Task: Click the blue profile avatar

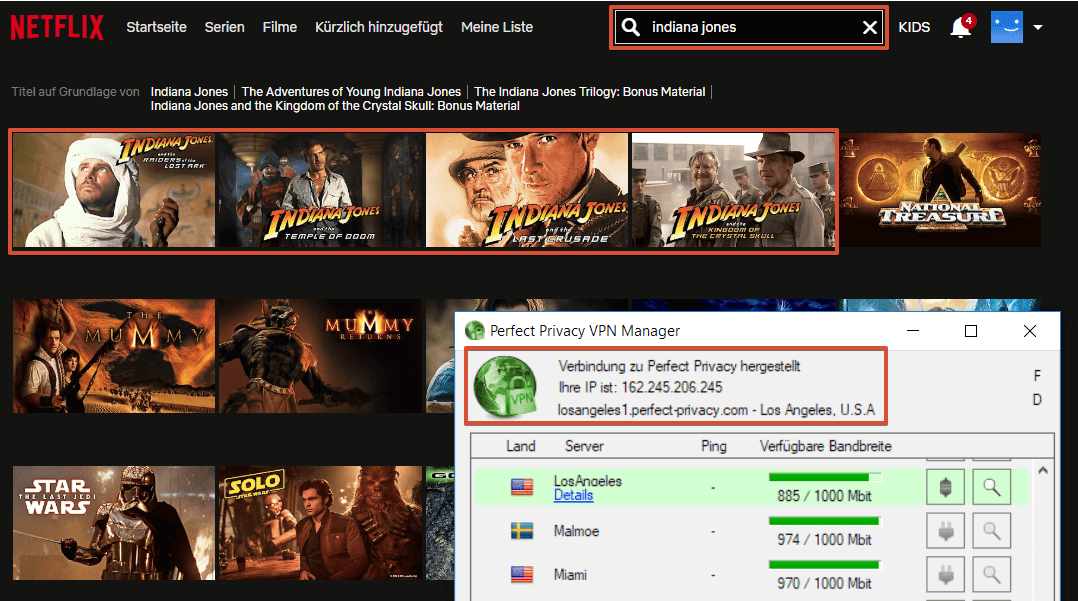Action: (1006, 28)
